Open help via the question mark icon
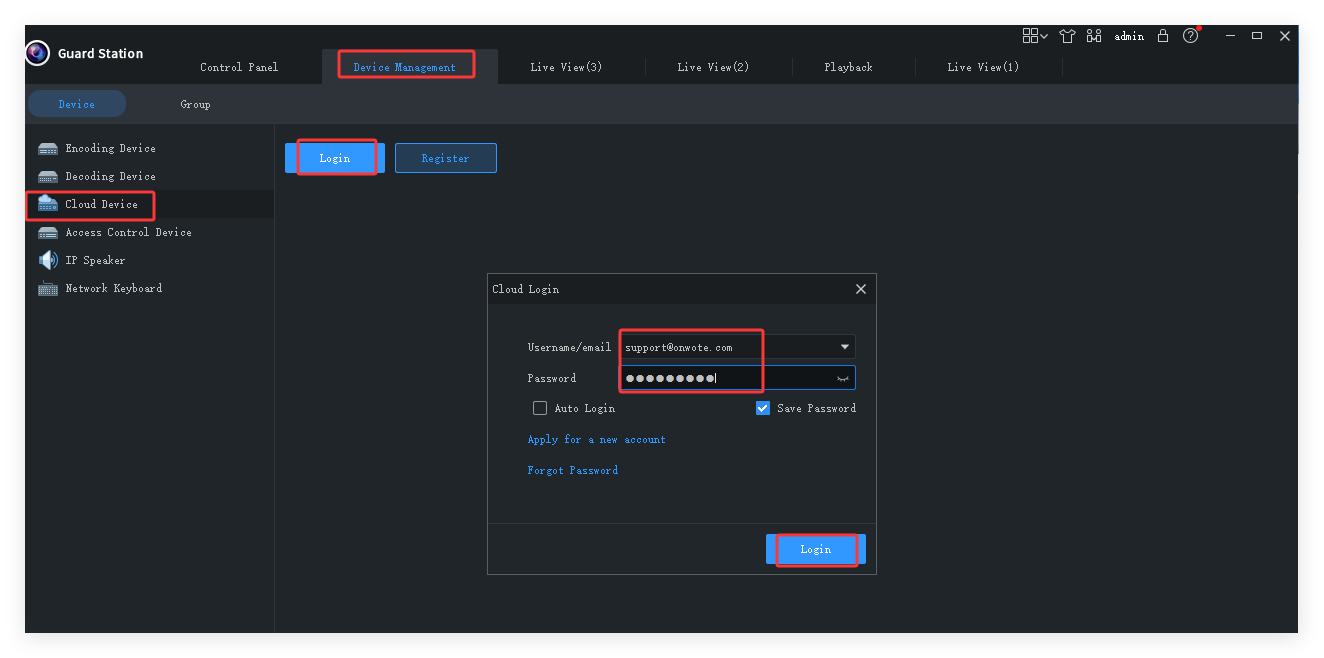The width and height of the screenshot is (1324, 658). click(1190, 36)
